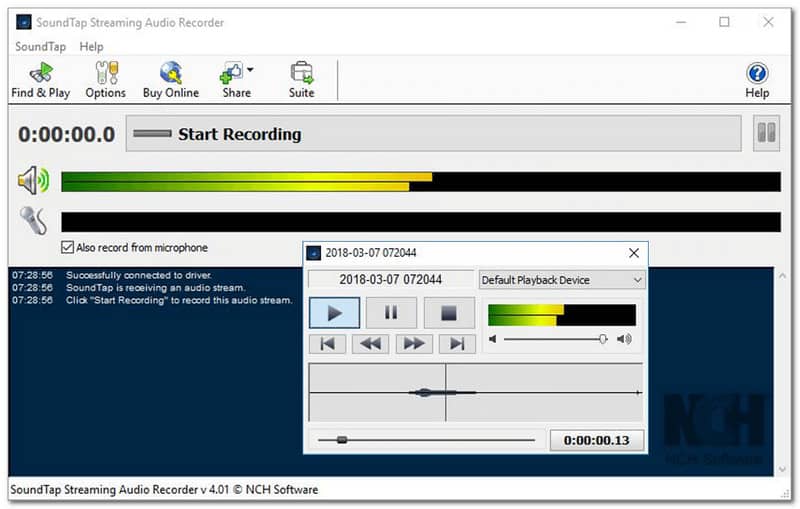Click the main speaker audio level meter
The image size is (800, 509).
point(421,182)
